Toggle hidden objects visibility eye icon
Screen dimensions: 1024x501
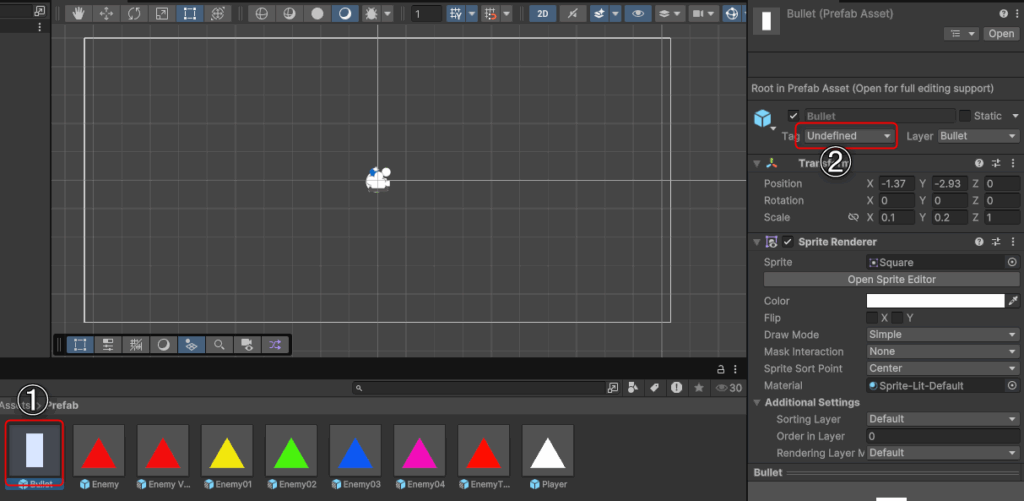(639, 14)
